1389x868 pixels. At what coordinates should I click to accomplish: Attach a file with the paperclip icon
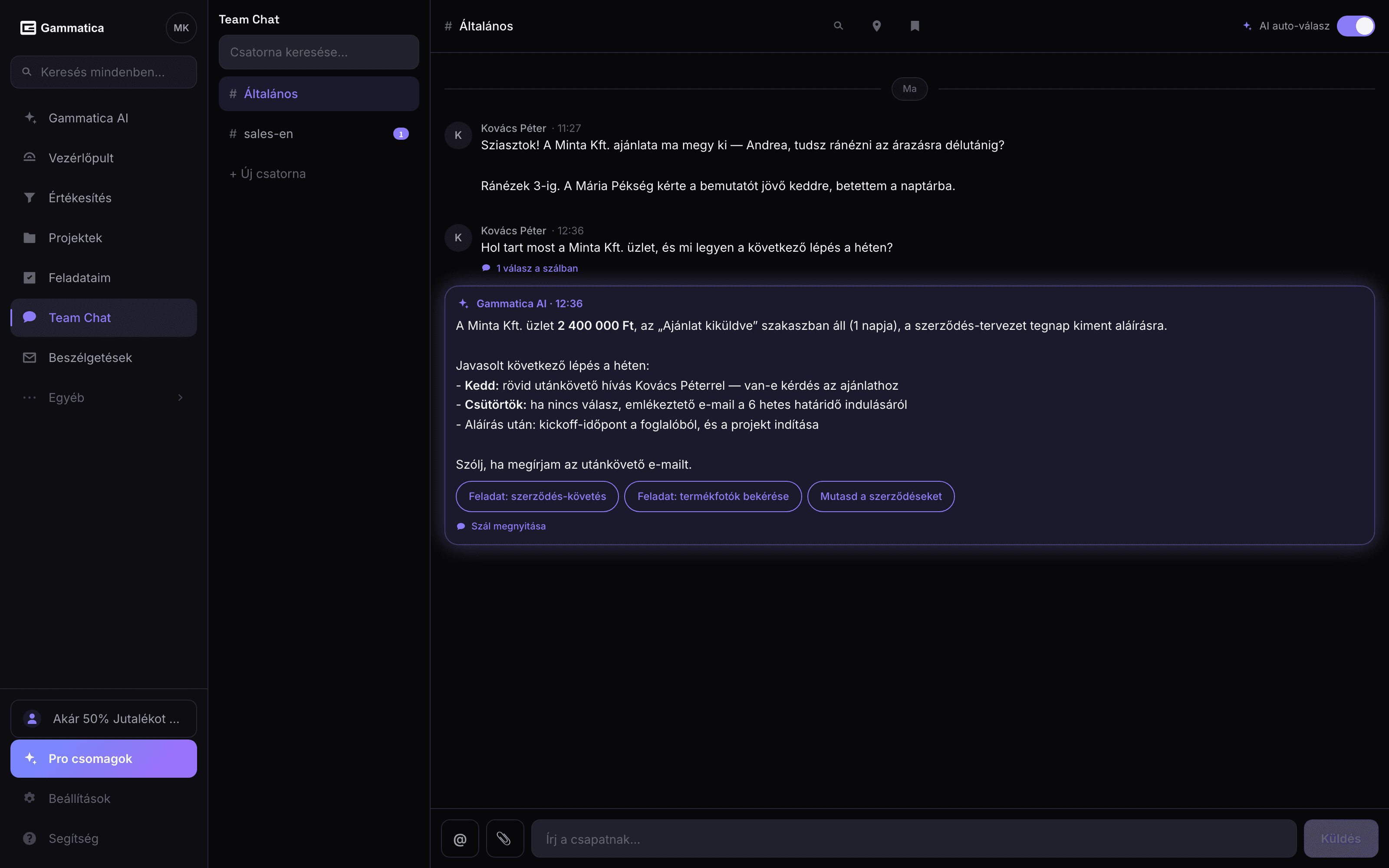[x=505, y=839]
